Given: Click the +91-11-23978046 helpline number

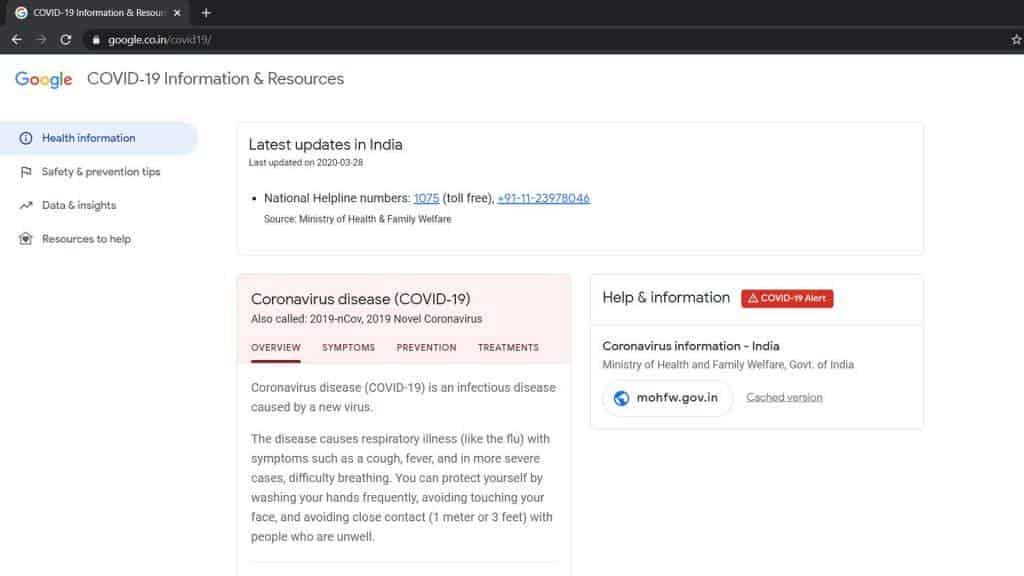Looking at the screenshot, I should 543,198.
